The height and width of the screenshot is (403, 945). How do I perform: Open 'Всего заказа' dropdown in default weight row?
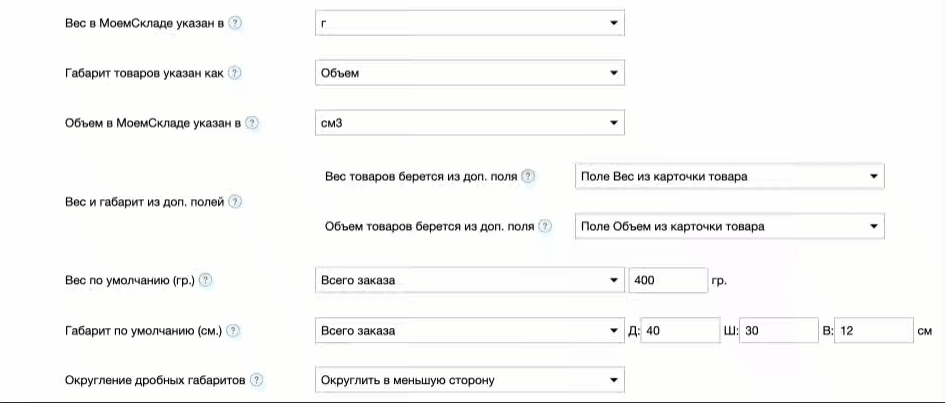click(468, 280)
